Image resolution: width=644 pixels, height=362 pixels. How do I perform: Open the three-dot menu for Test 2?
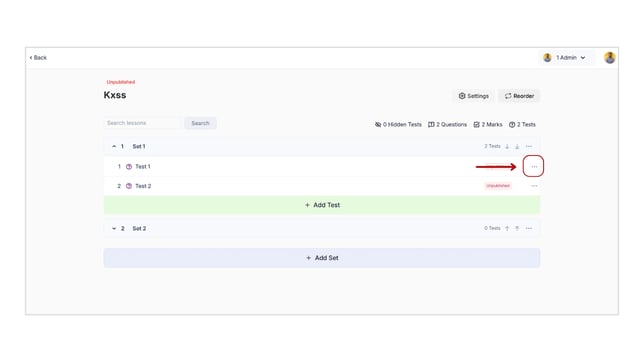coord(534,186)
